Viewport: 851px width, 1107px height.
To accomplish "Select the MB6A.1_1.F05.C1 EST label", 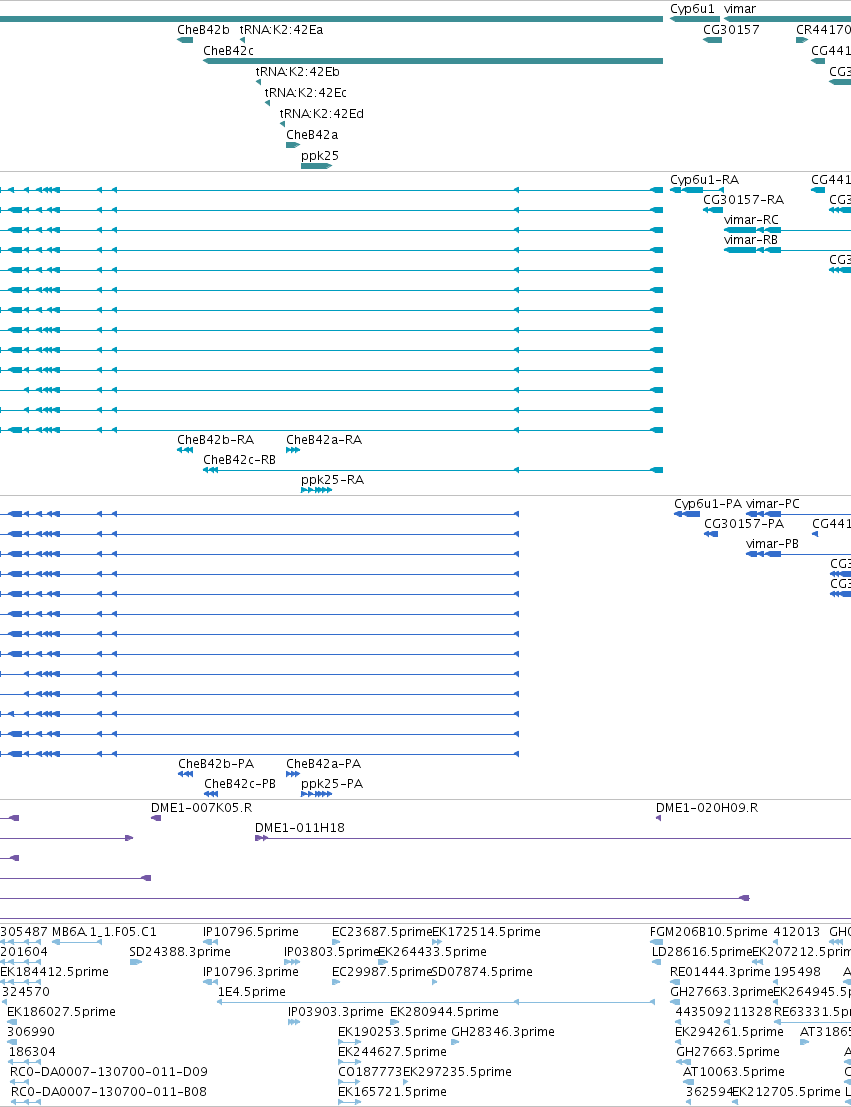I will tap(104, 932).
